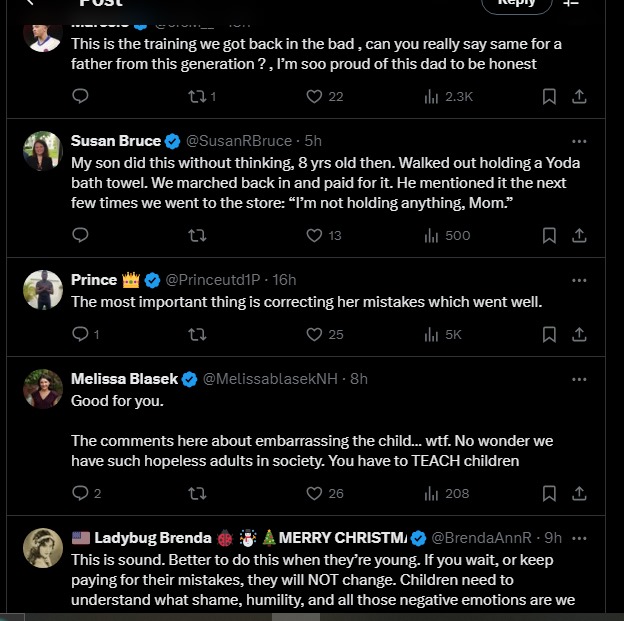Bookmark Prince's reply
Viewport: 624px width, 621px height.
coord(549,334)
